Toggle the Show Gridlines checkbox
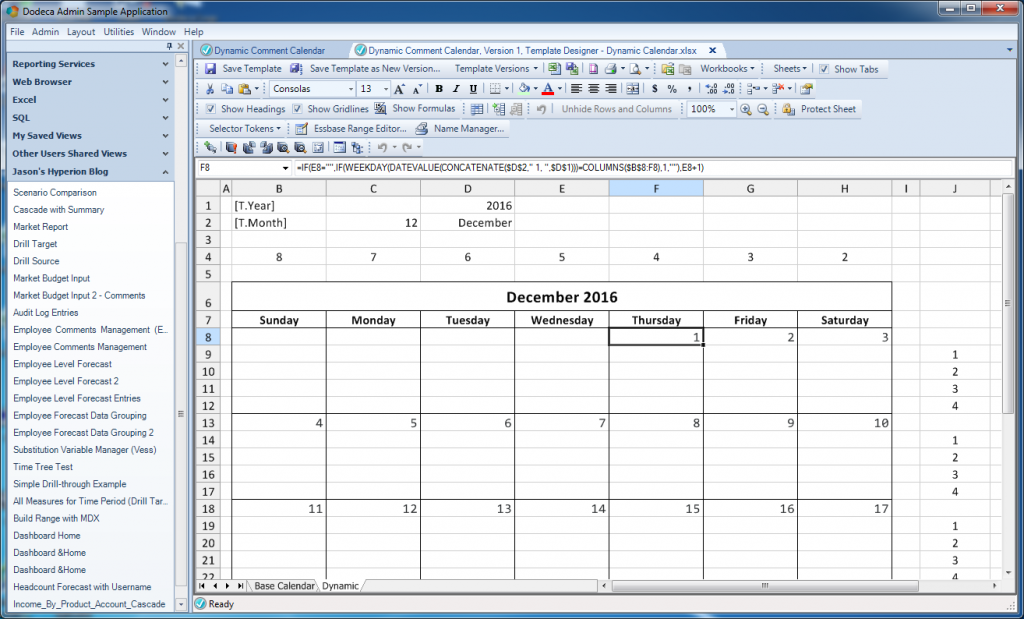This screenshot has height=619, width=1024. (x=295, y=108)
